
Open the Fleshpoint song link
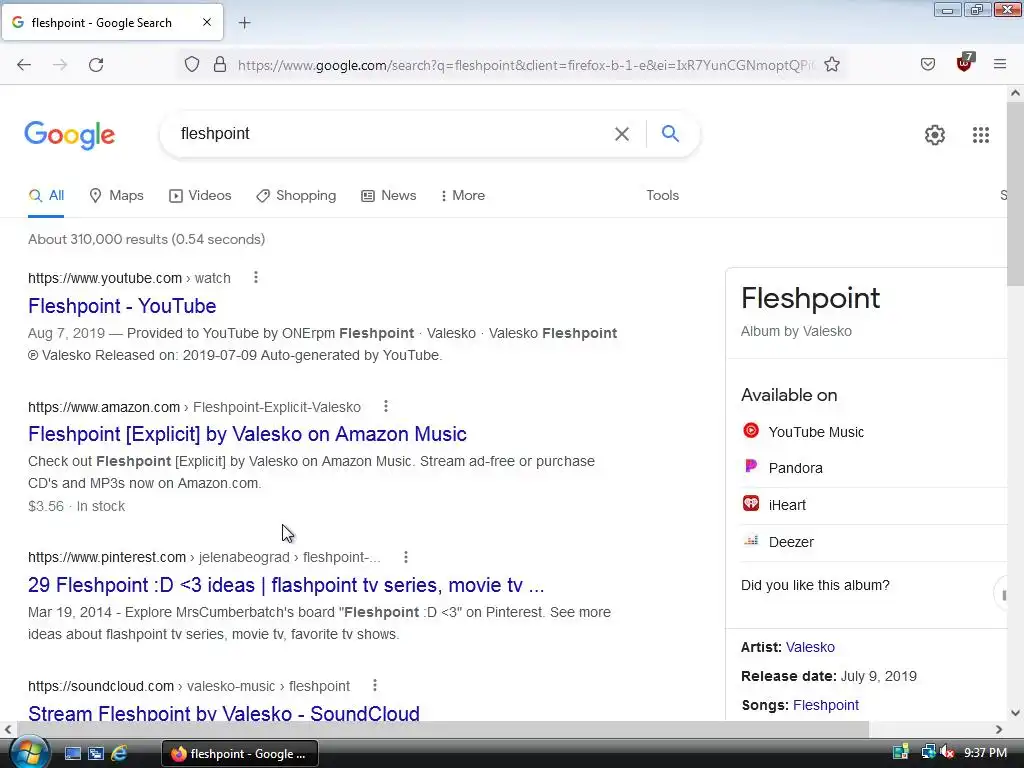(x=825, y=705)
